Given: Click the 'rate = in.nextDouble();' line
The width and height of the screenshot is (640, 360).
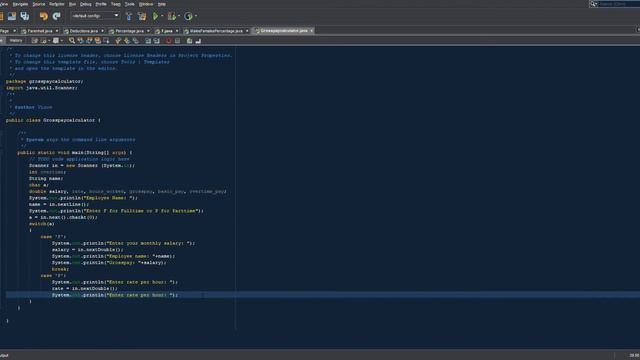Looking at the screenshot, I should 84,289.
